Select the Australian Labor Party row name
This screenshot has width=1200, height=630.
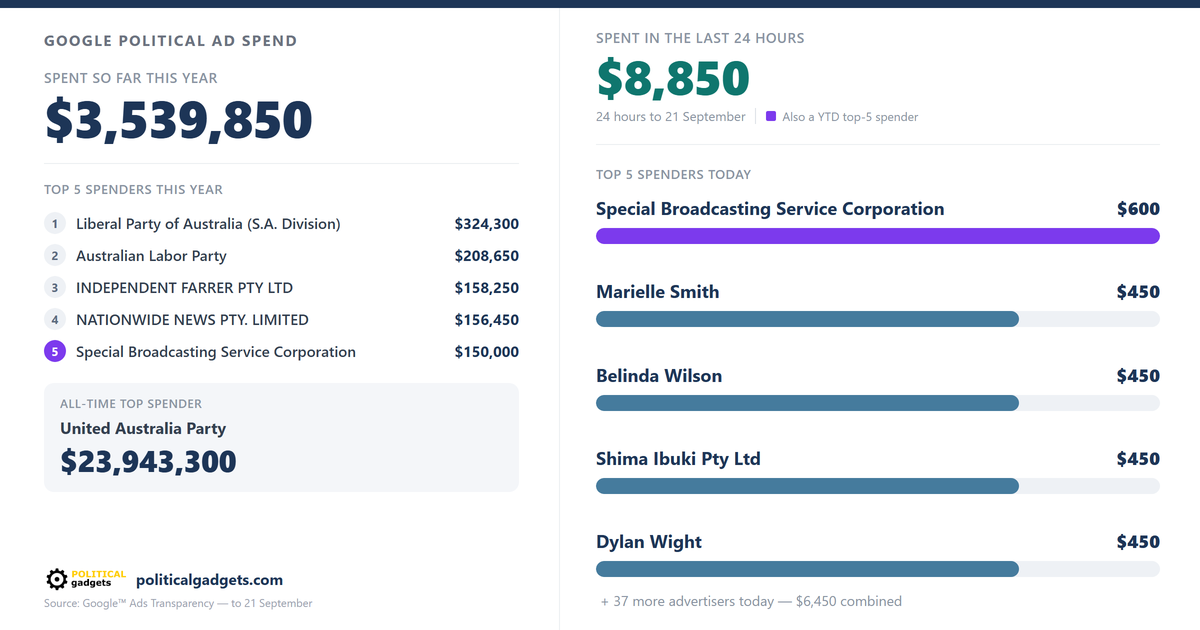point(151,256)
